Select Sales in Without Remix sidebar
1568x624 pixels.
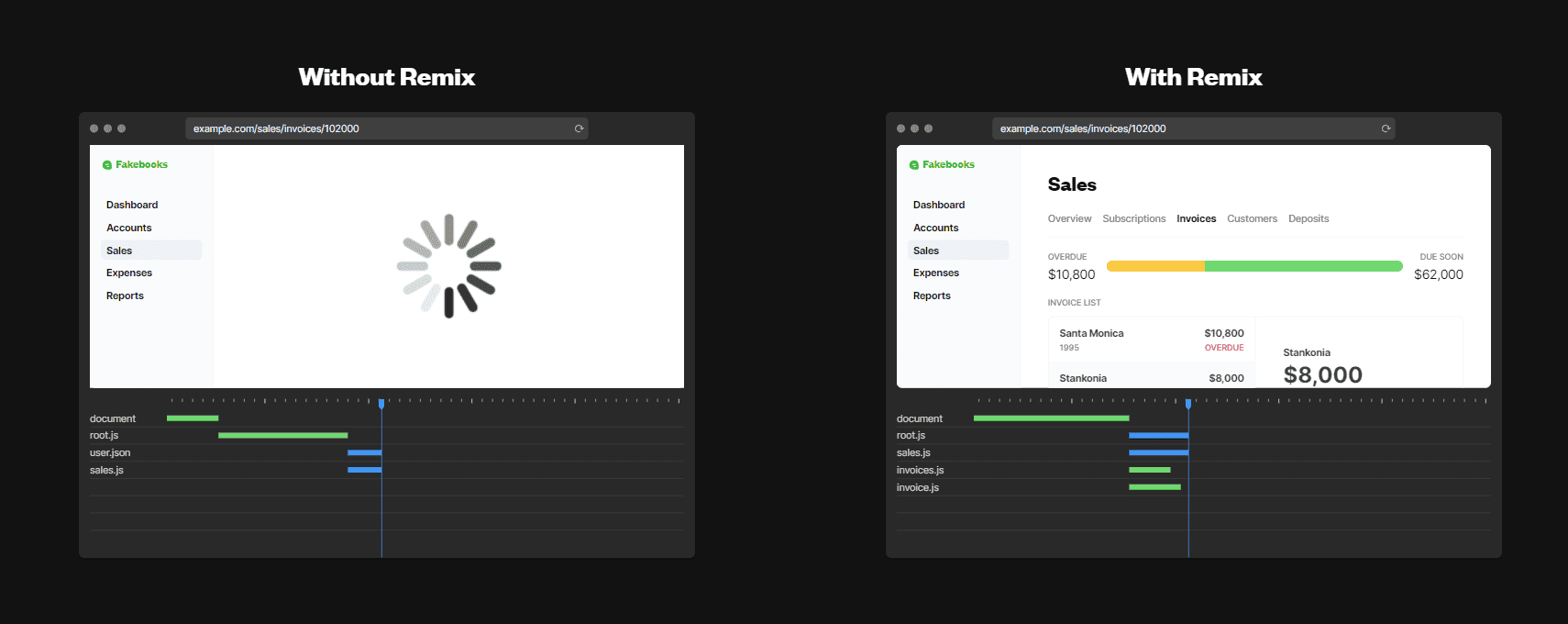tap(151, 251)
